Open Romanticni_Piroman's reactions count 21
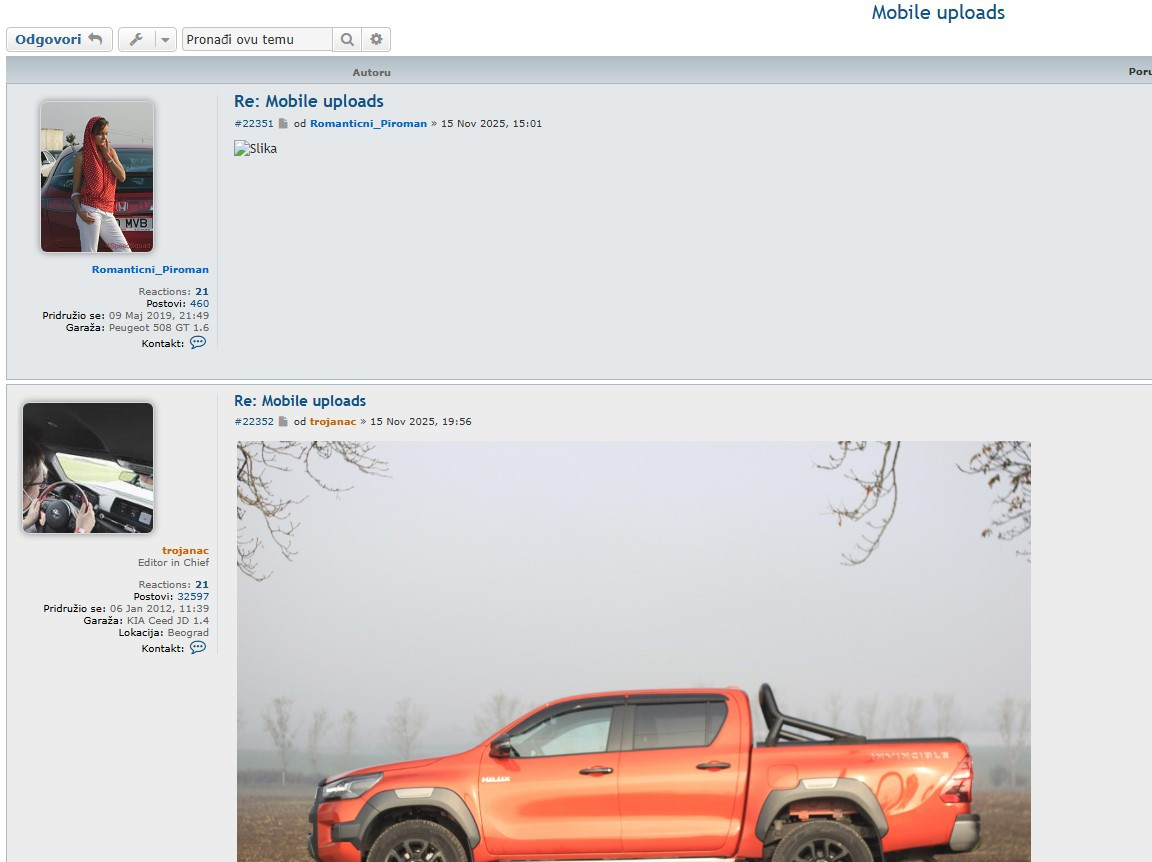 (x=202, y=292)
